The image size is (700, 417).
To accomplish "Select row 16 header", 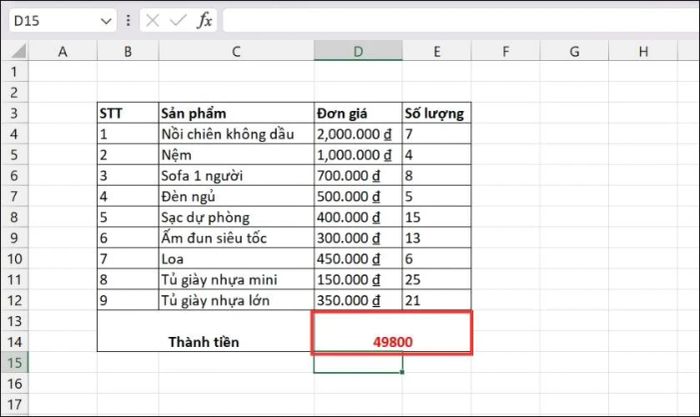I will 14,383.
